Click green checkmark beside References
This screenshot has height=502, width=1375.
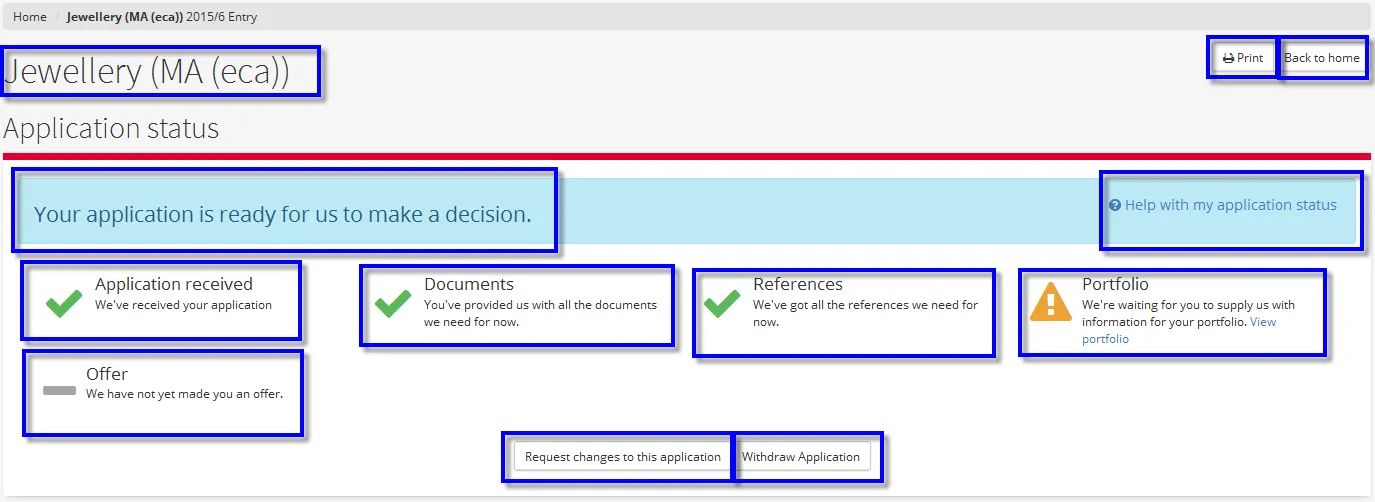click(722, 303)
